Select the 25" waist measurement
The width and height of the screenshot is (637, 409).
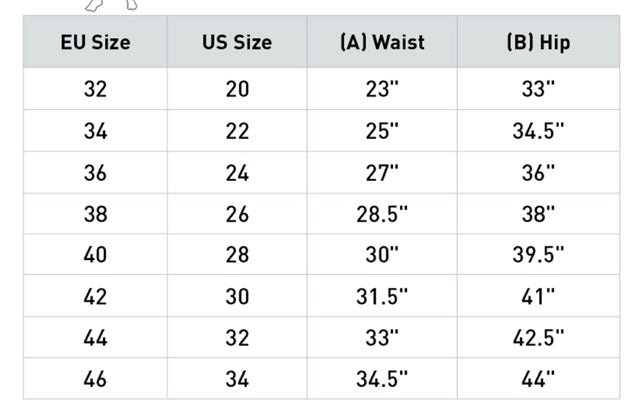pyautogui.click(x=381, y=131)
